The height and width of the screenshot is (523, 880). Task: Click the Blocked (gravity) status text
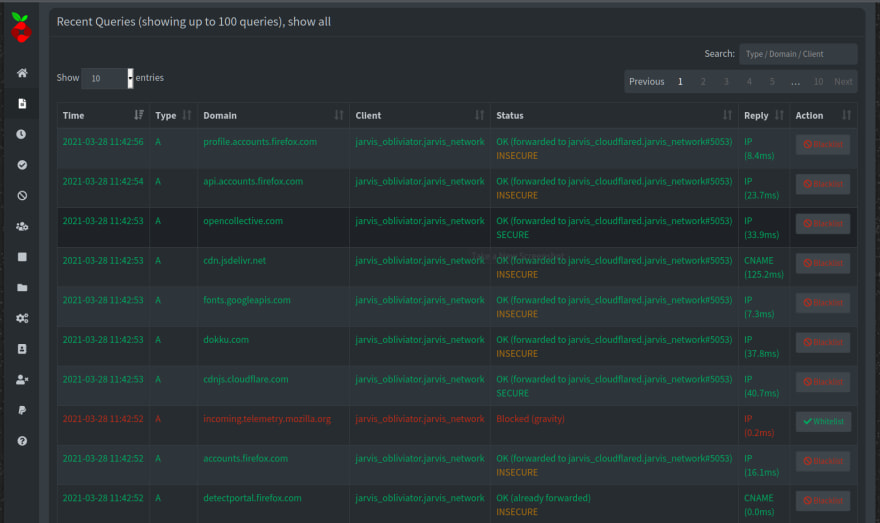pos(530,419)
